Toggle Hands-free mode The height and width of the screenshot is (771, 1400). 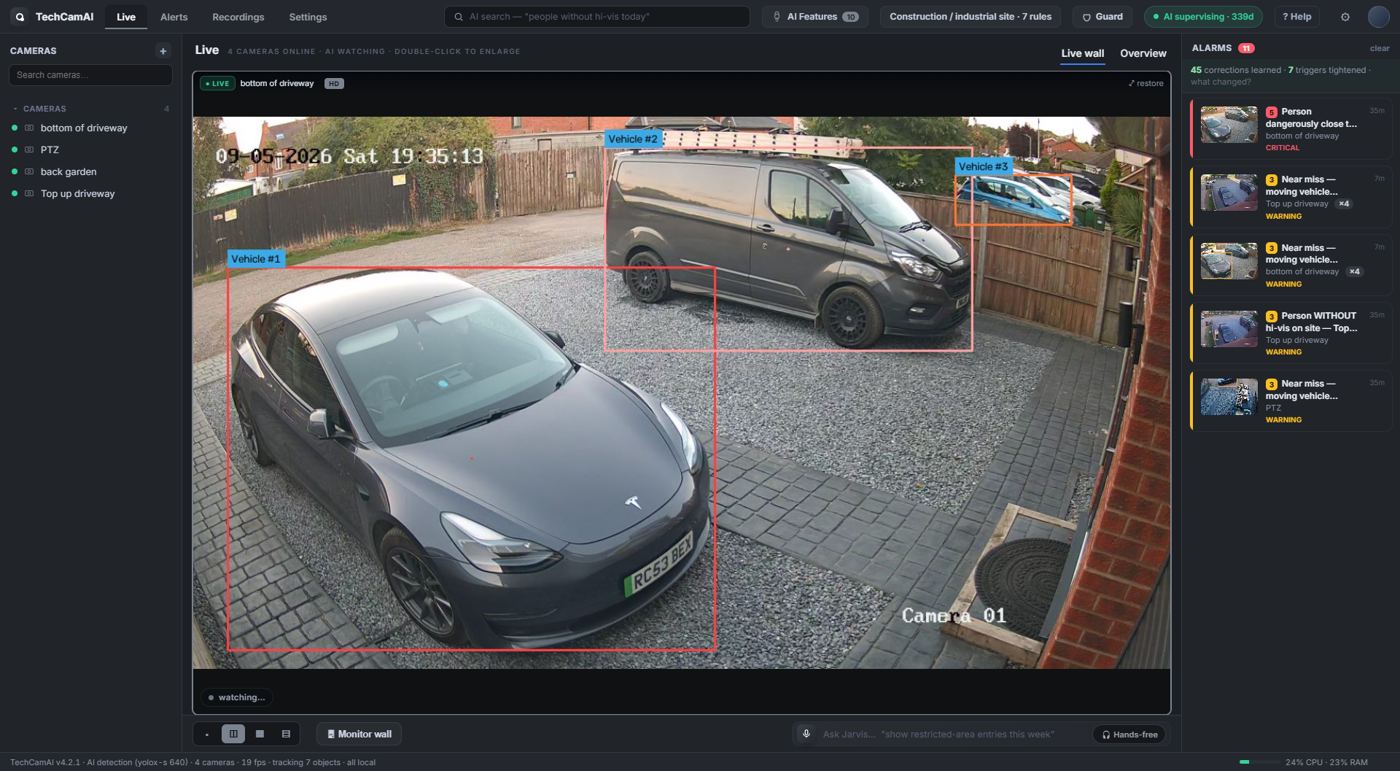click(1129, 734)
